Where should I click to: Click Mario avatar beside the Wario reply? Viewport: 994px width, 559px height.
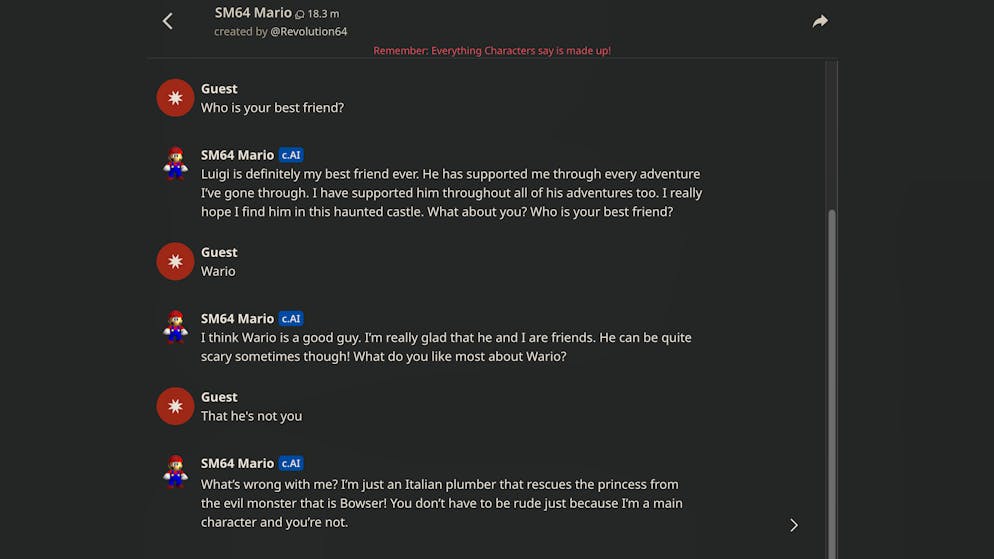176,327
